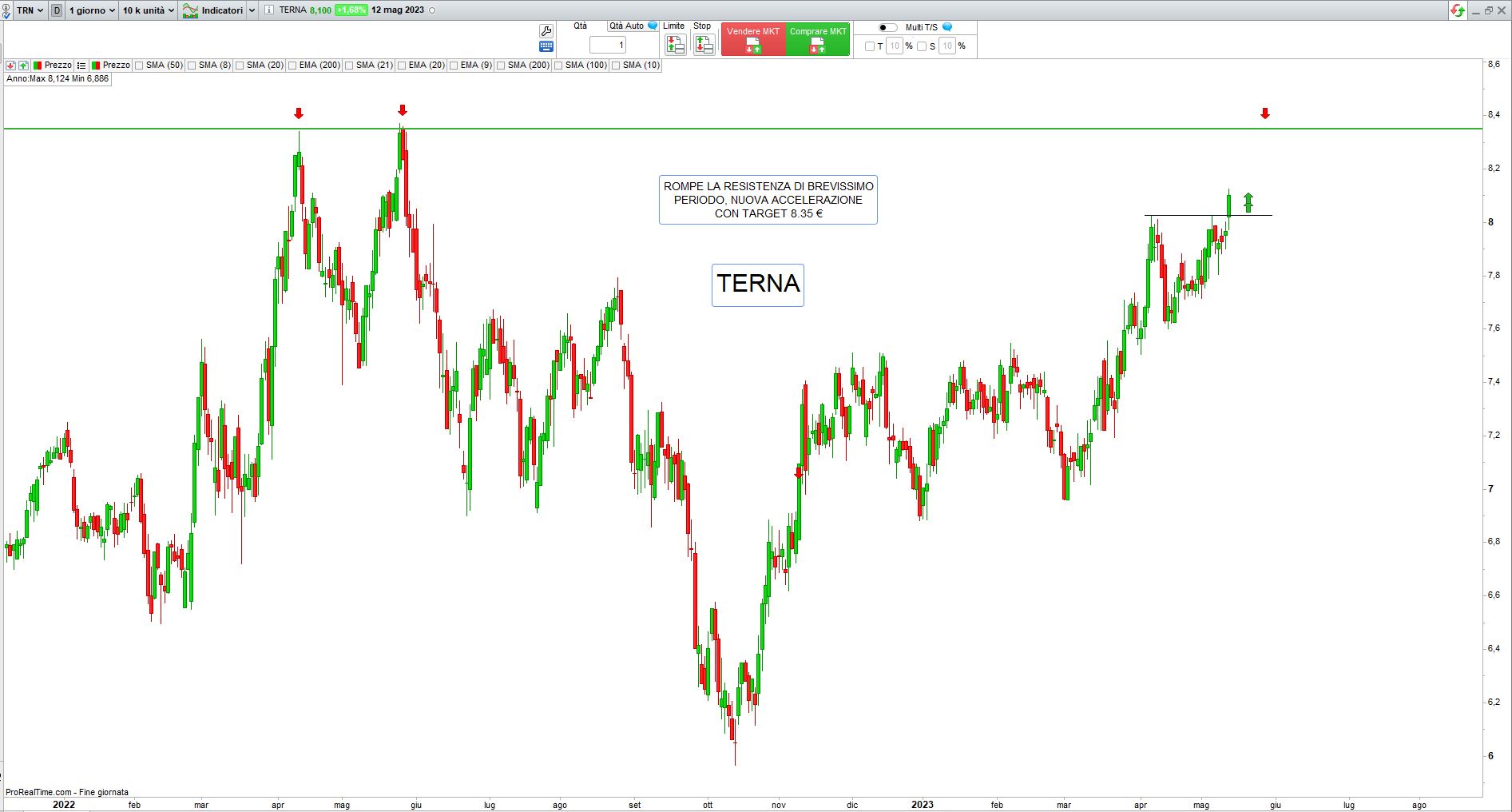
Task: Click the help bubble next to Qtà Auto
Action: pos(653,26)
